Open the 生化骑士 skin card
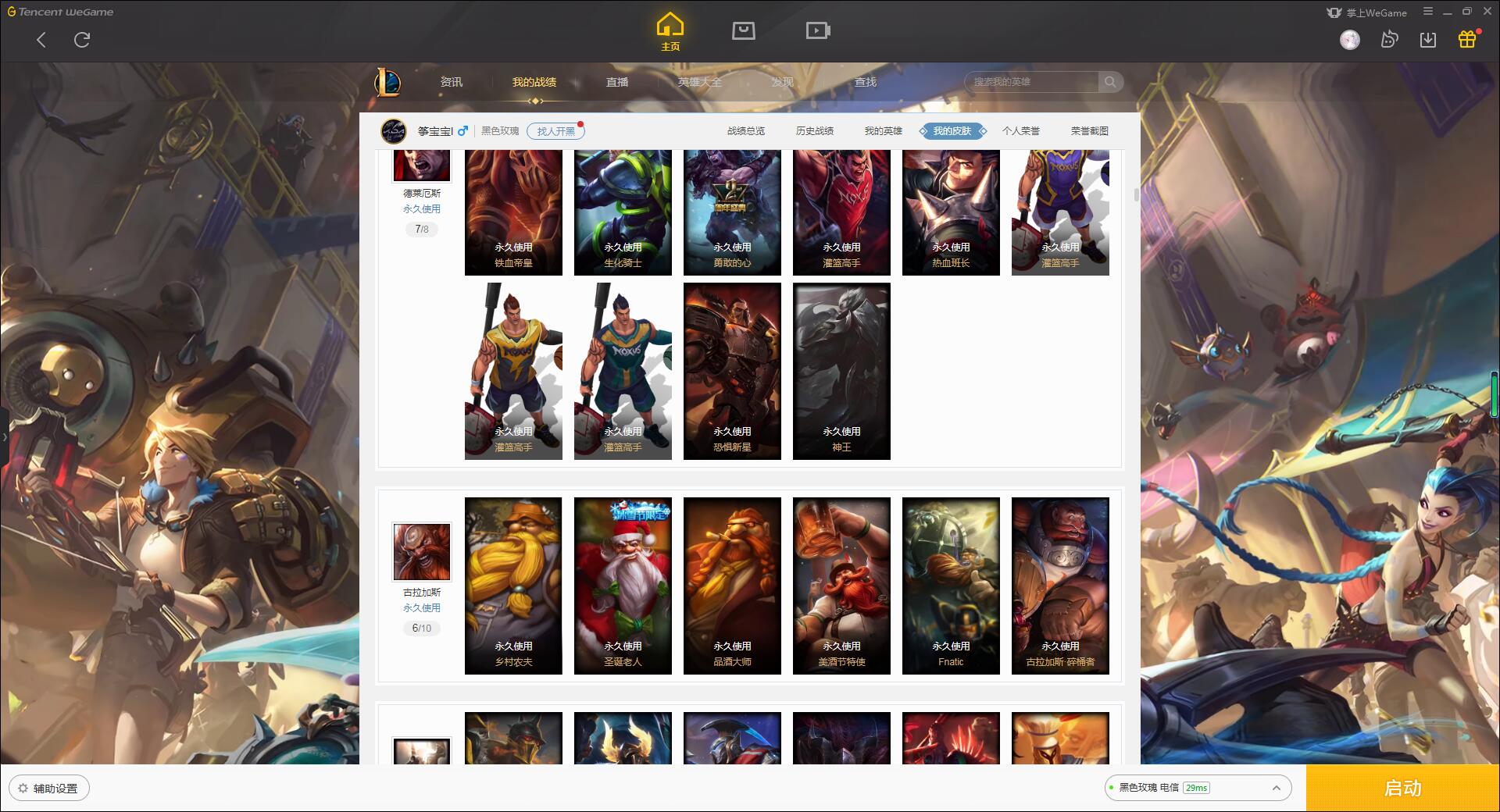Viewport: 1500px width, 812px height. (x=623, y=212)
